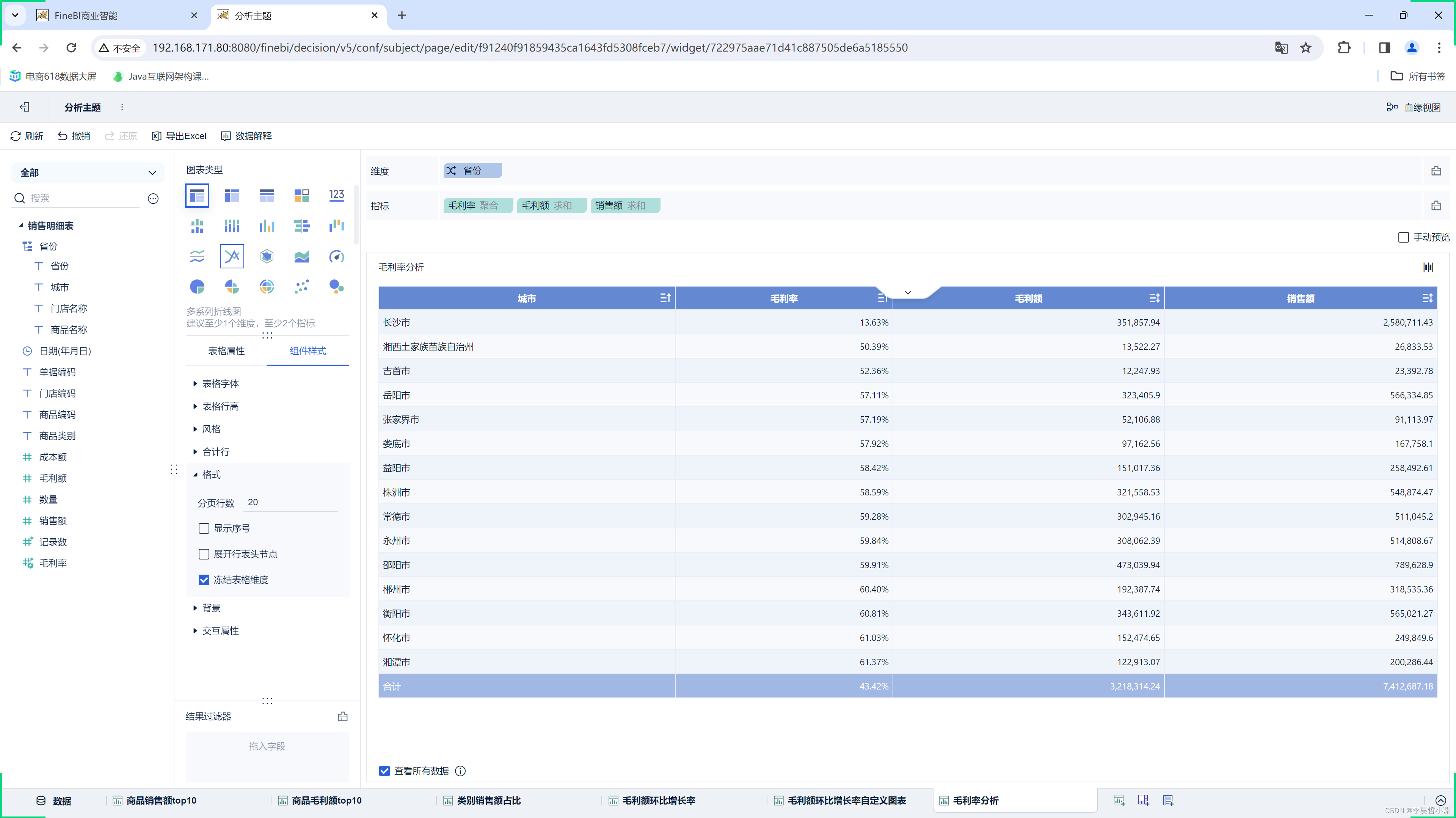
Task: Open the 全部 data source dropdown
Action: (x=88, y=172)
